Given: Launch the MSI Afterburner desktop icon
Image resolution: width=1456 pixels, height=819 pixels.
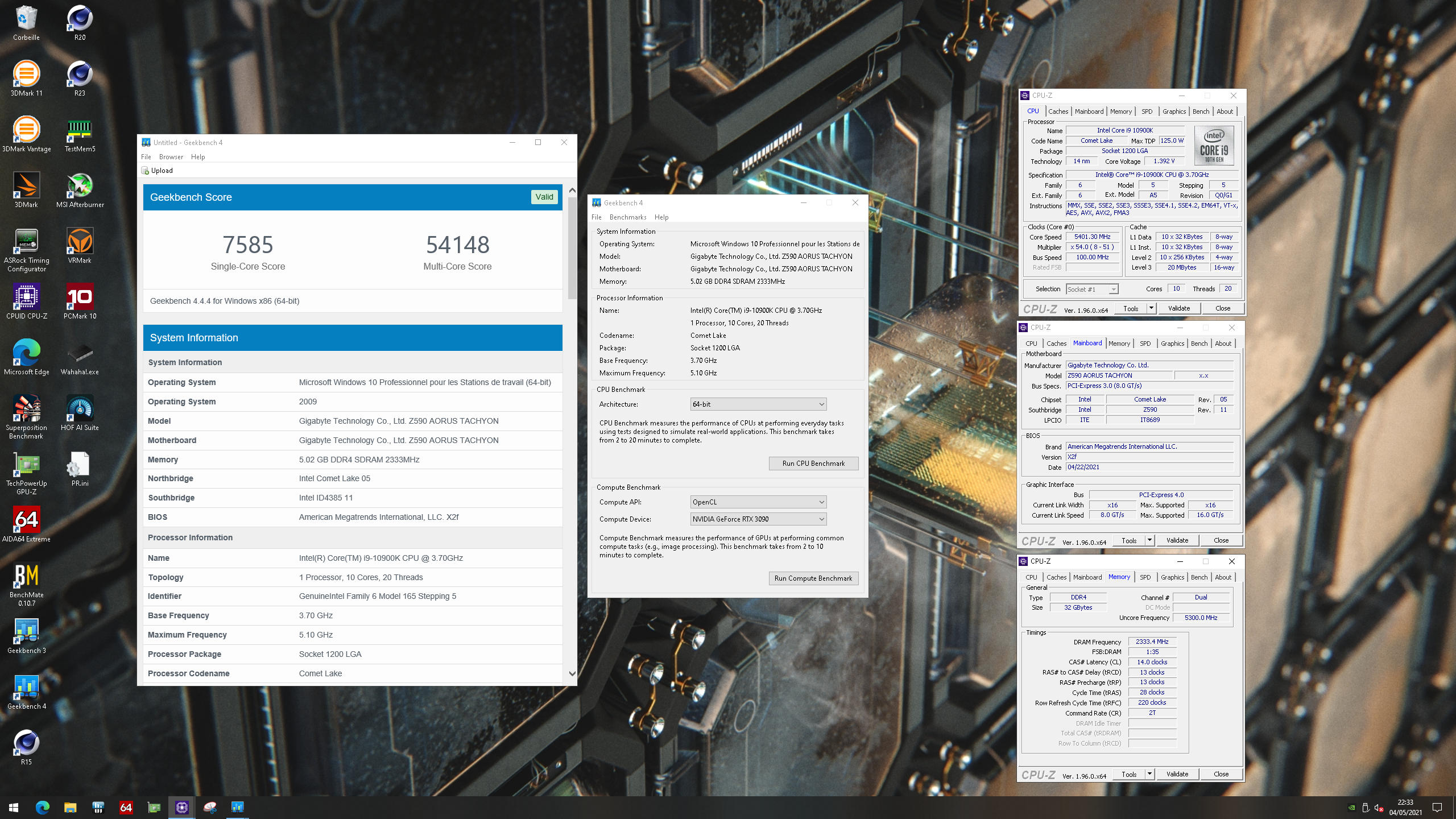Looking at the screenshot, I should pos(80,190).
